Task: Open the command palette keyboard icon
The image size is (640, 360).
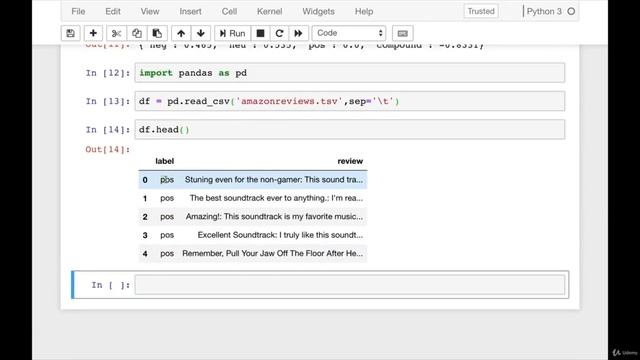Action: 402,33
